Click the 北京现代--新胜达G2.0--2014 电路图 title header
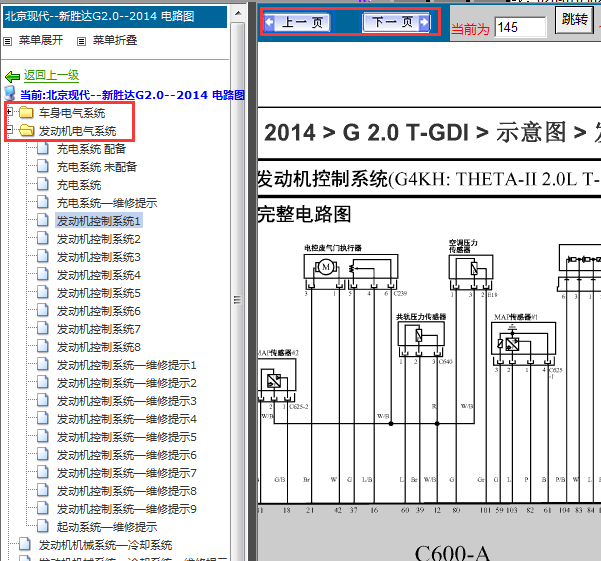The width and height of the screenshot is (601, 561). click(x=115, y=17)
